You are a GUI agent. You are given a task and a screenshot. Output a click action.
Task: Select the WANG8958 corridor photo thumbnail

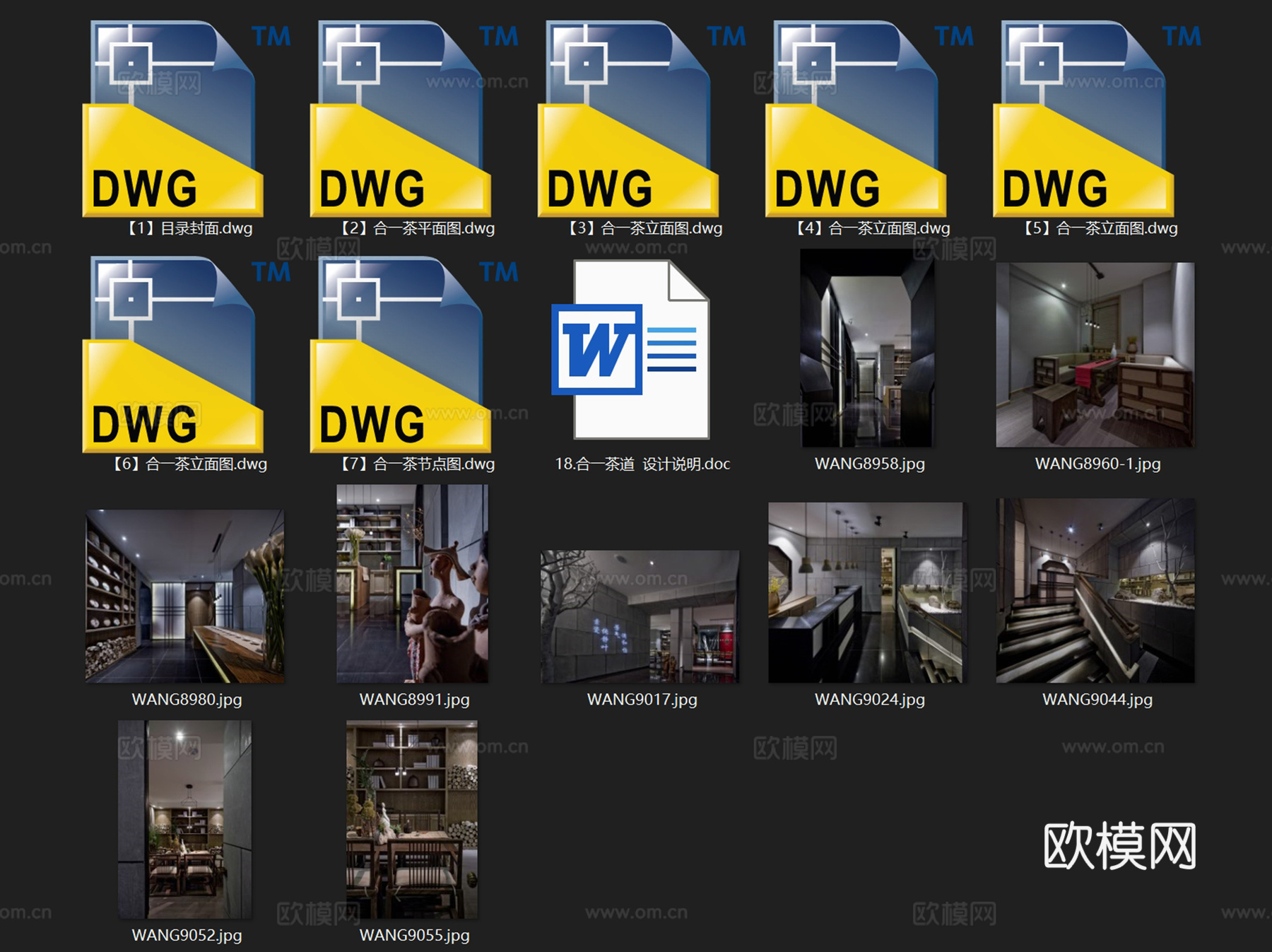point(867,348)
